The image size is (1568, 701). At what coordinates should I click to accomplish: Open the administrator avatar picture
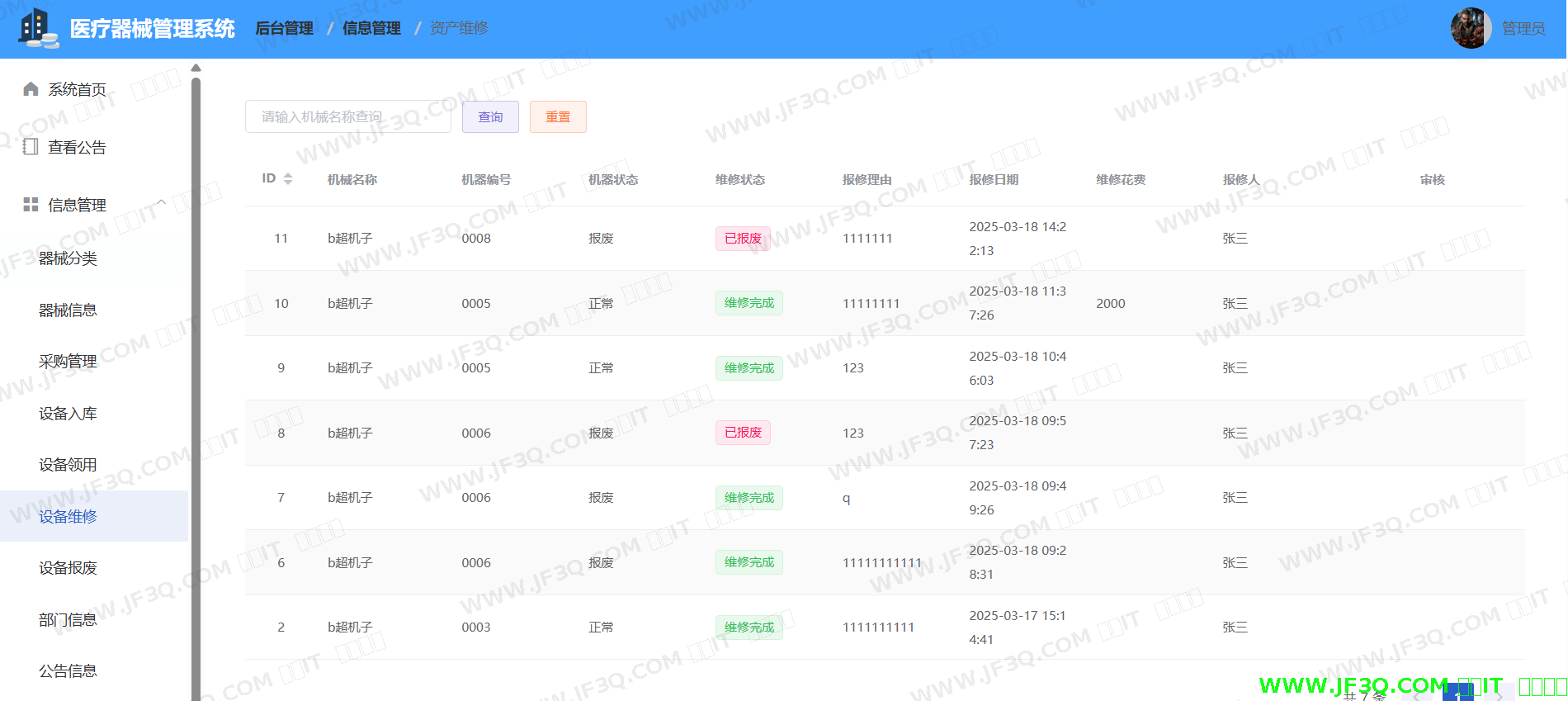1470,29
